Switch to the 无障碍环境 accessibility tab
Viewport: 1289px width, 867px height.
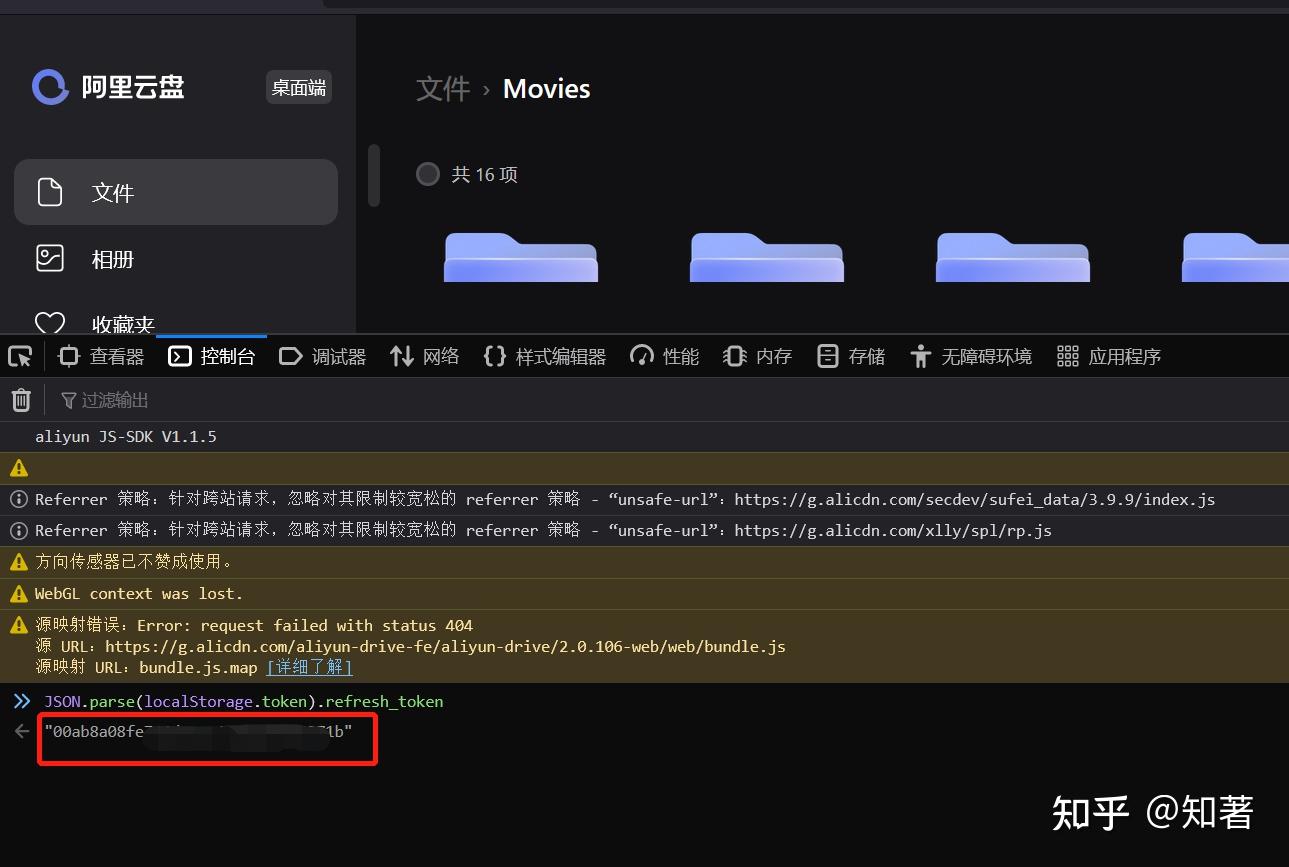[x=971, y=356]
